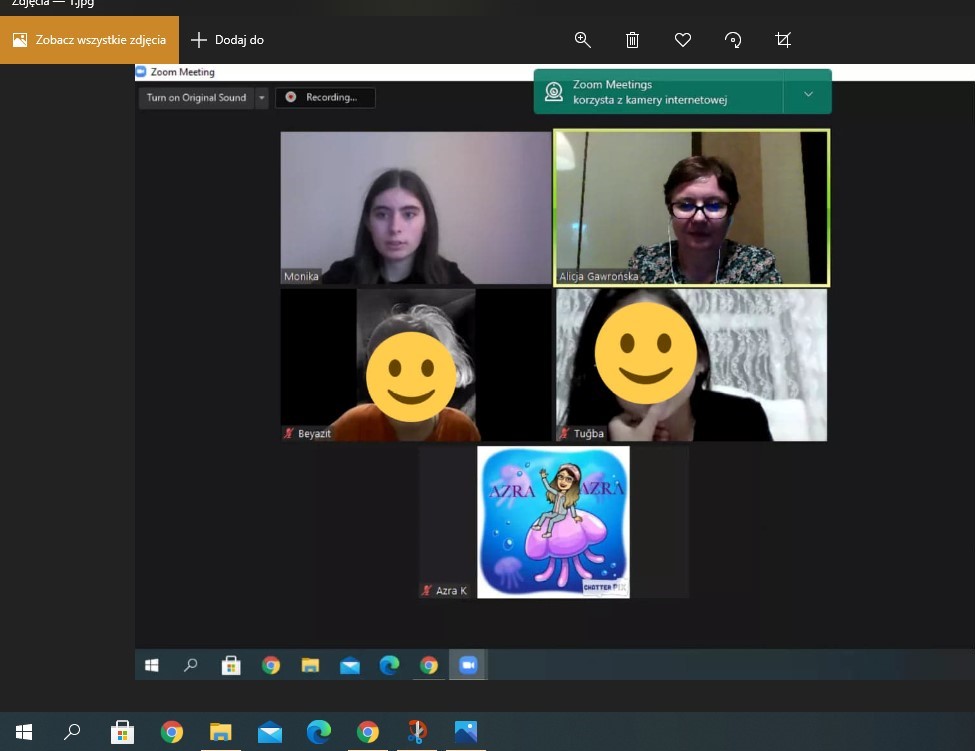Click the zoom magnifier icon in Photos toolbar

[x=582, y=40]
